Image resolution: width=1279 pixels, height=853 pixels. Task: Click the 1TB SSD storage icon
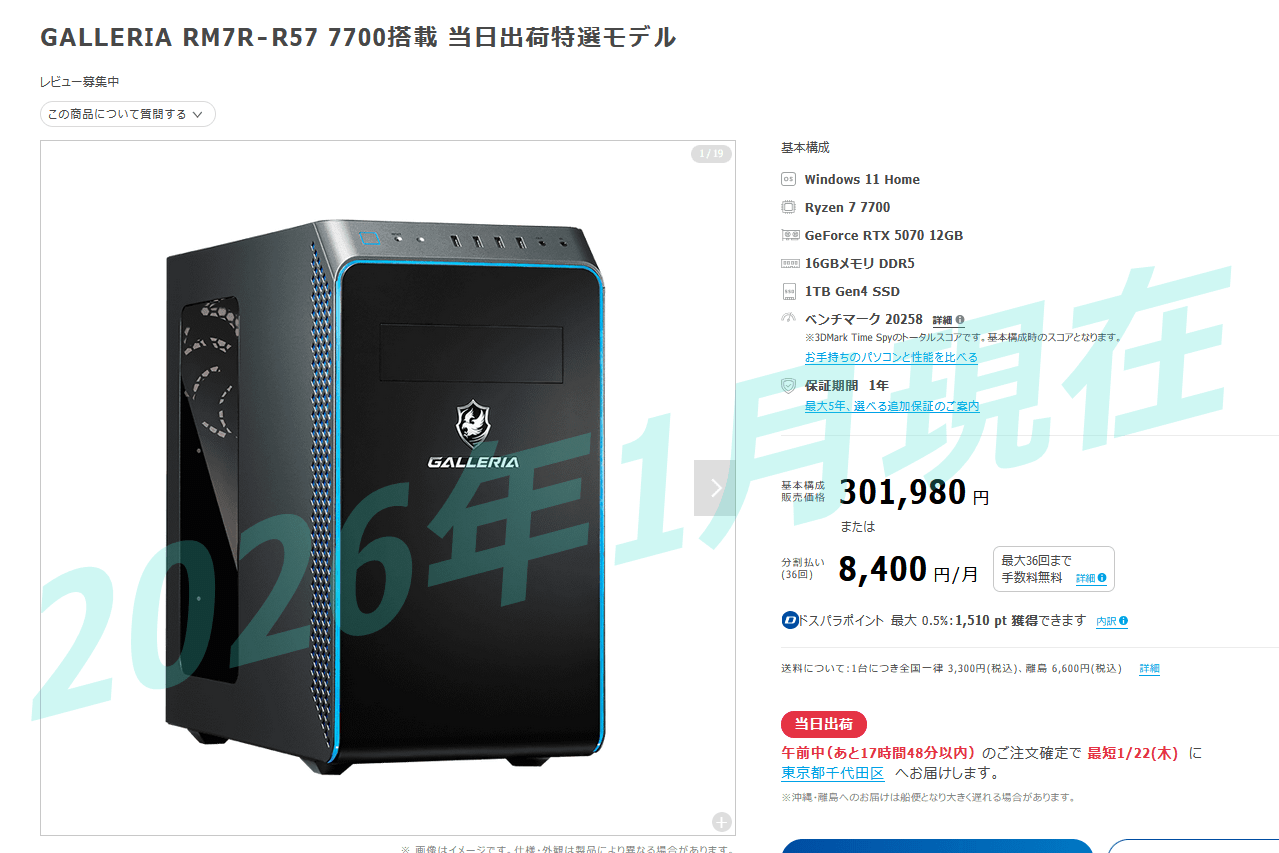click(x=788, y=291)
